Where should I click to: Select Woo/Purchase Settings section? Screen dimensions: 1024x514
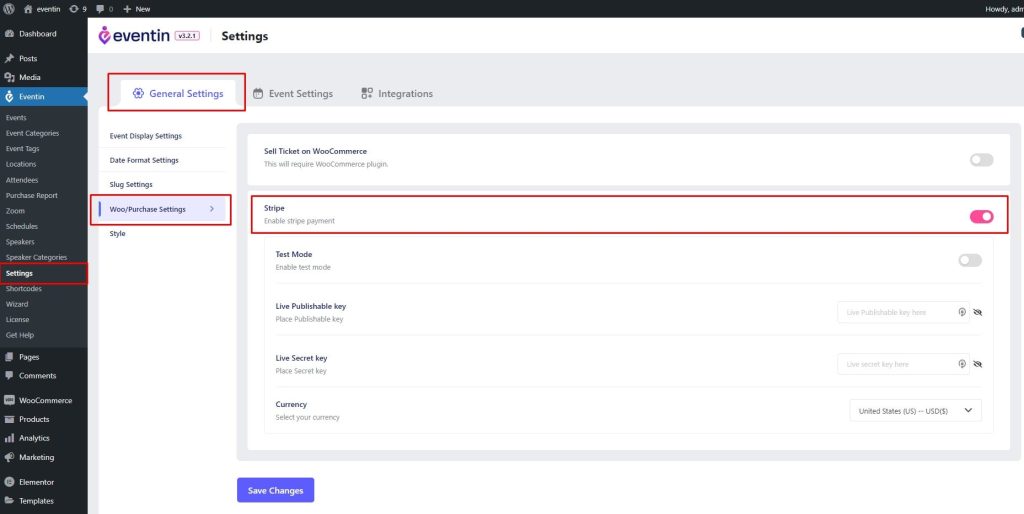[162, 209]
